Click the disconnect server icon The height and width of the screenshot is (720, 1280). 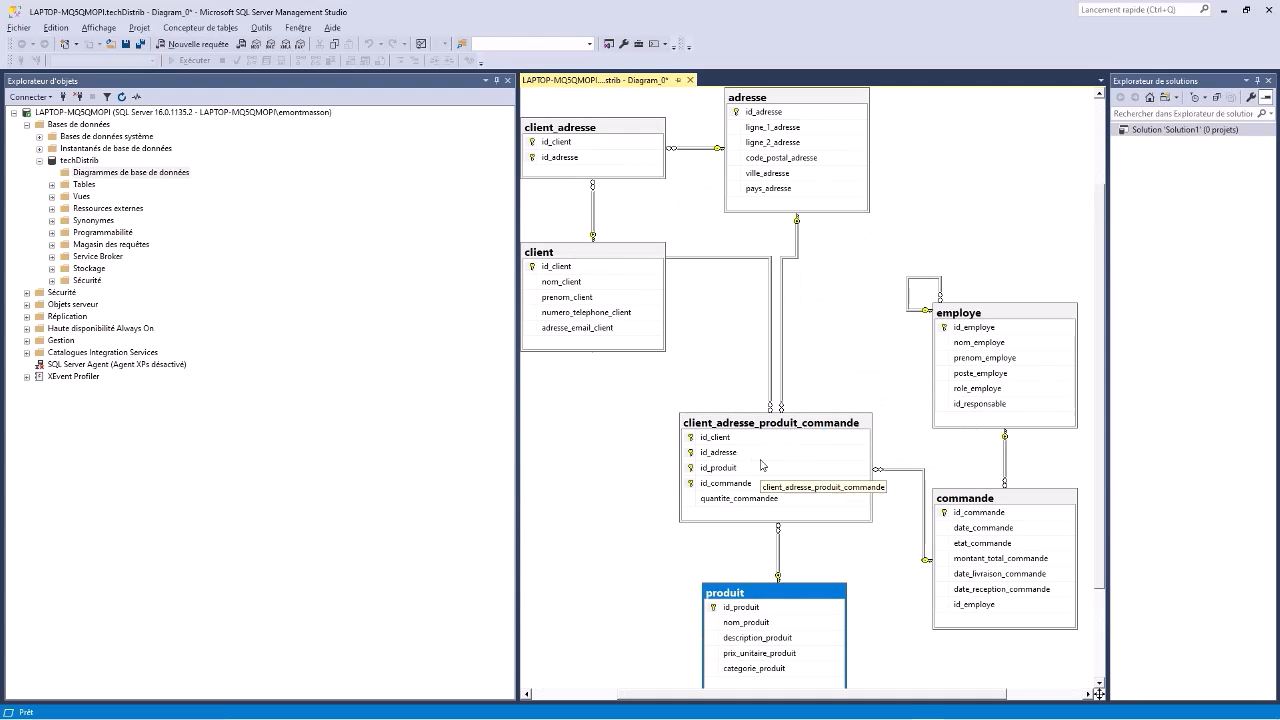[78, 97]
